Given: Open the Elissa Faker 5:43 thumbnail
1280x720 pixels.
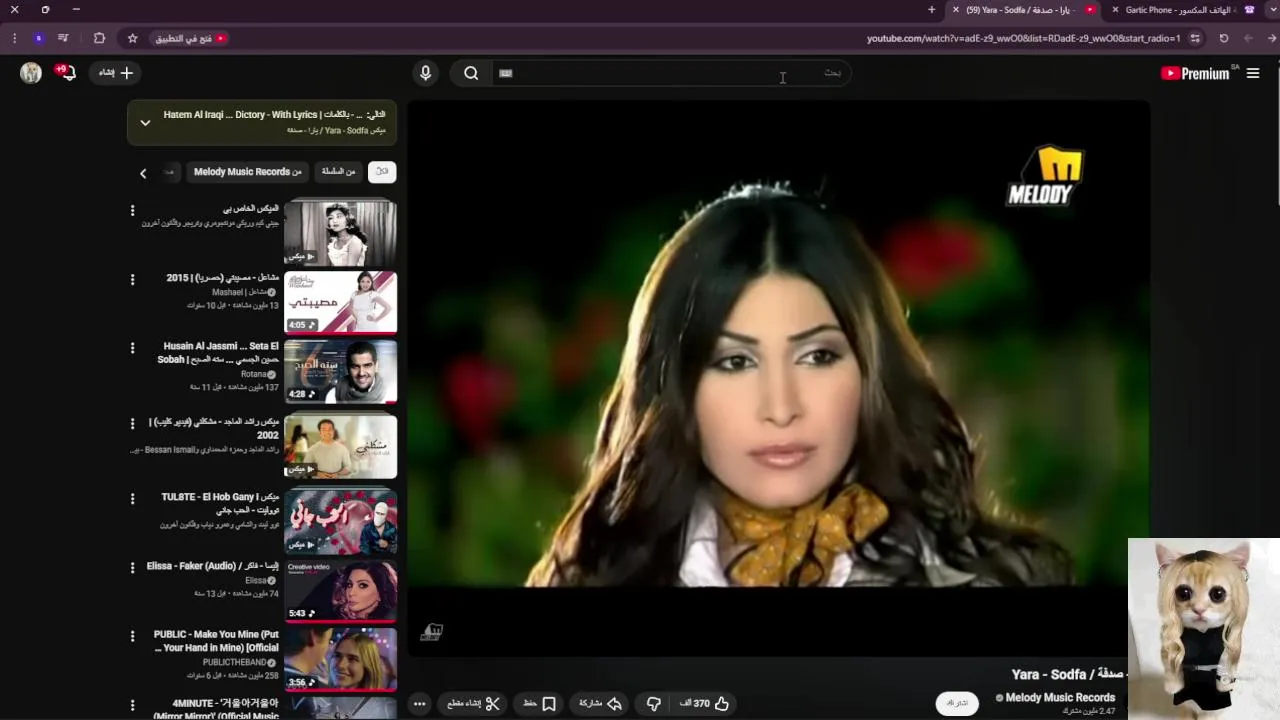Looking at the screenshot, I should click(340, 590).
